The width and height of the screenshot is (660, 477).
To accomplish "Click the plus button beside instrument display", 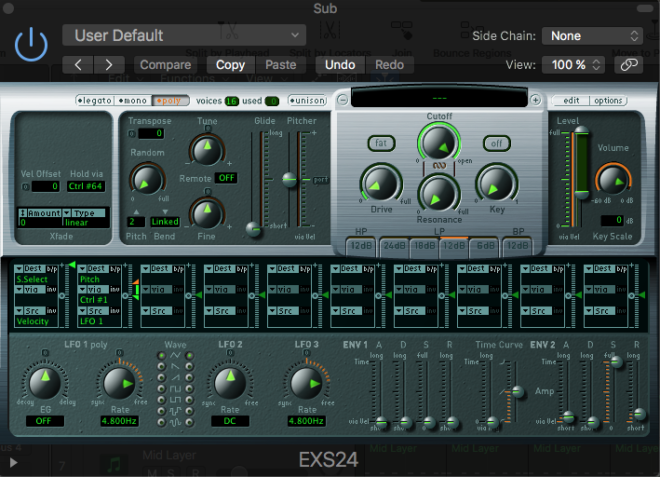I will [535, 100].
